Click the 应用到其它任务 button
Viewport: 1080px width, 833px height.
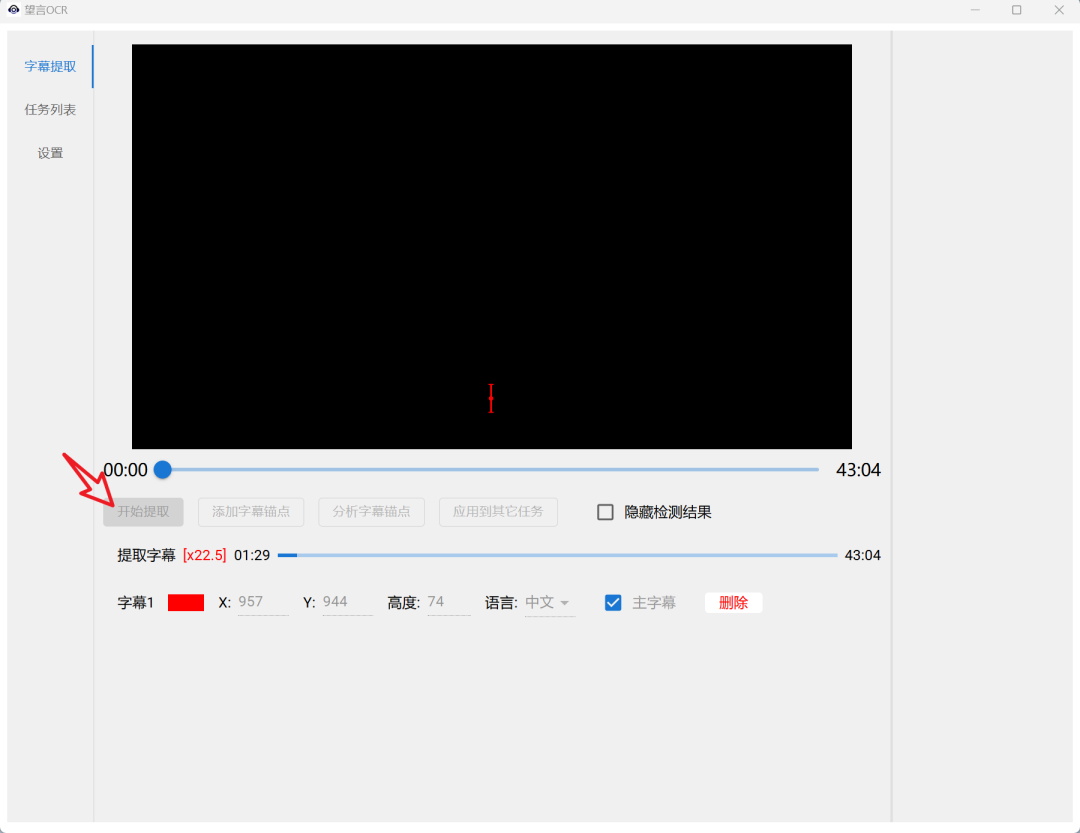point(498,511)
